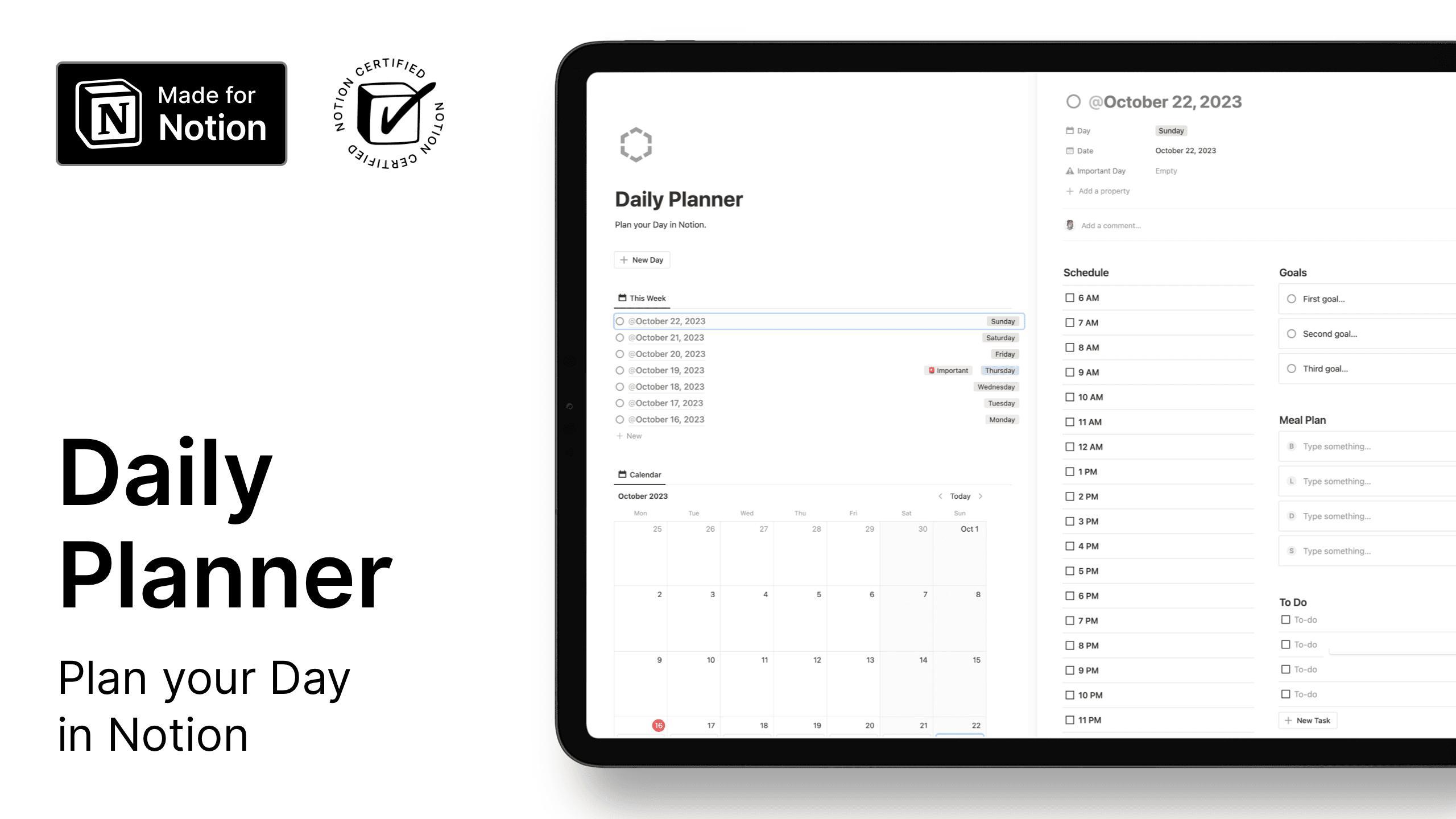
Task: Expand the October 22 2023 daily entry
Action: coord(669,320)
